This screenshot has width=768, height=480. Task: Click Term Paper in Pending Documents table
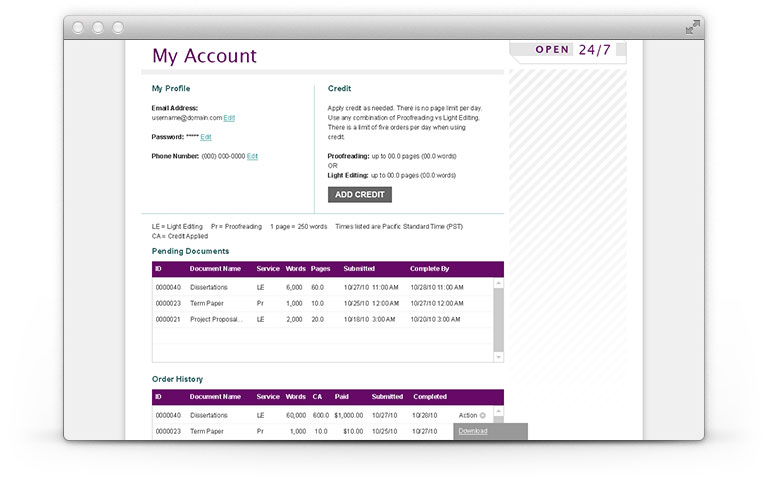(x=207, y=304)
